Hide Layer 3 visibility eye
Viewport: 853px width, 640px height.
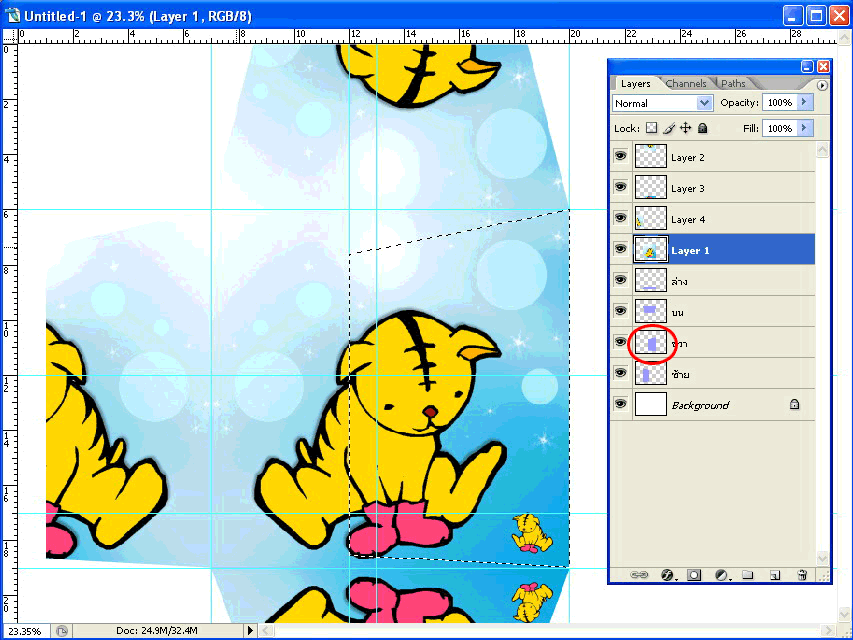pyautogui.click(x=620, y=187)
